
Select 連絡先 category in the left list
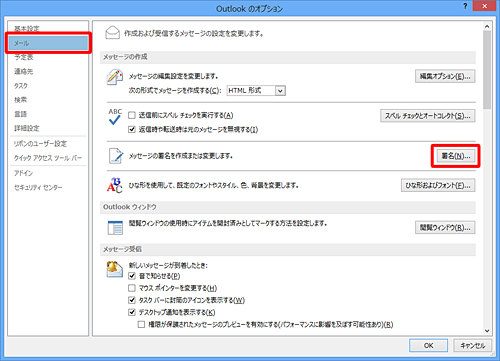(x=24, y=71)
